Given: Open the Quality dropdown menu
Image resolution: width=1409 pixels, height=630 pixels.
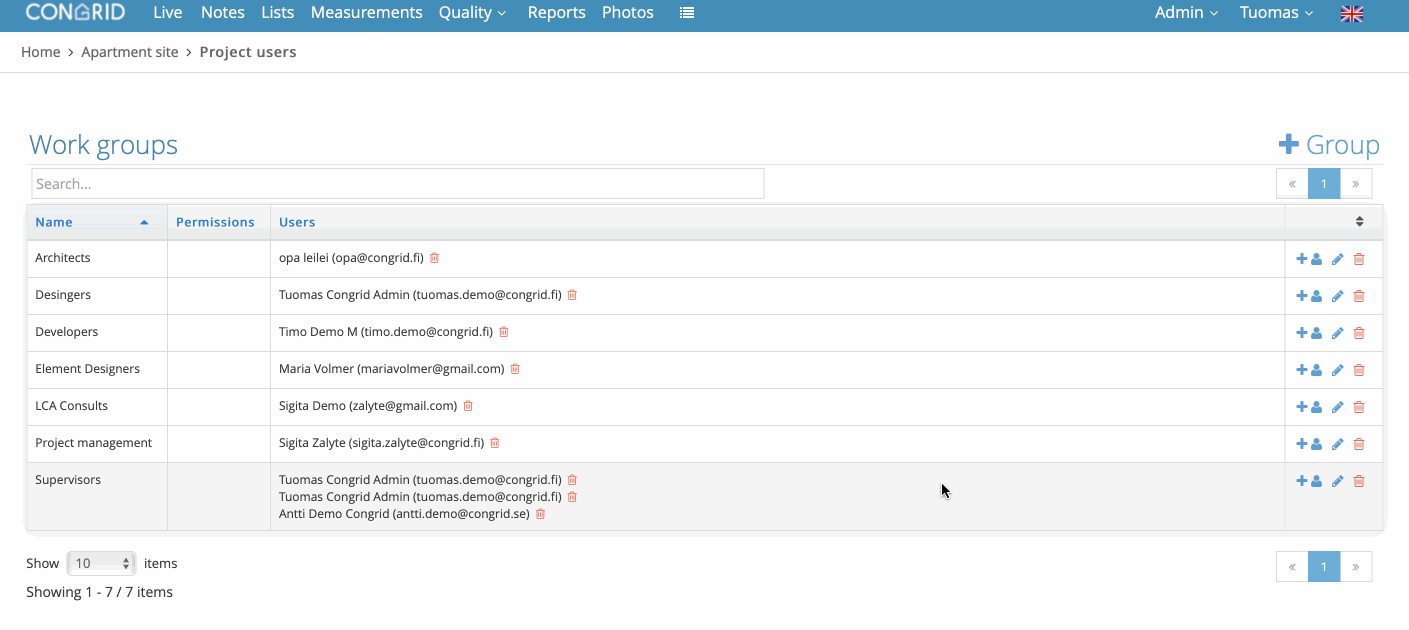Looking at the screenshot, I should point(472,13).
